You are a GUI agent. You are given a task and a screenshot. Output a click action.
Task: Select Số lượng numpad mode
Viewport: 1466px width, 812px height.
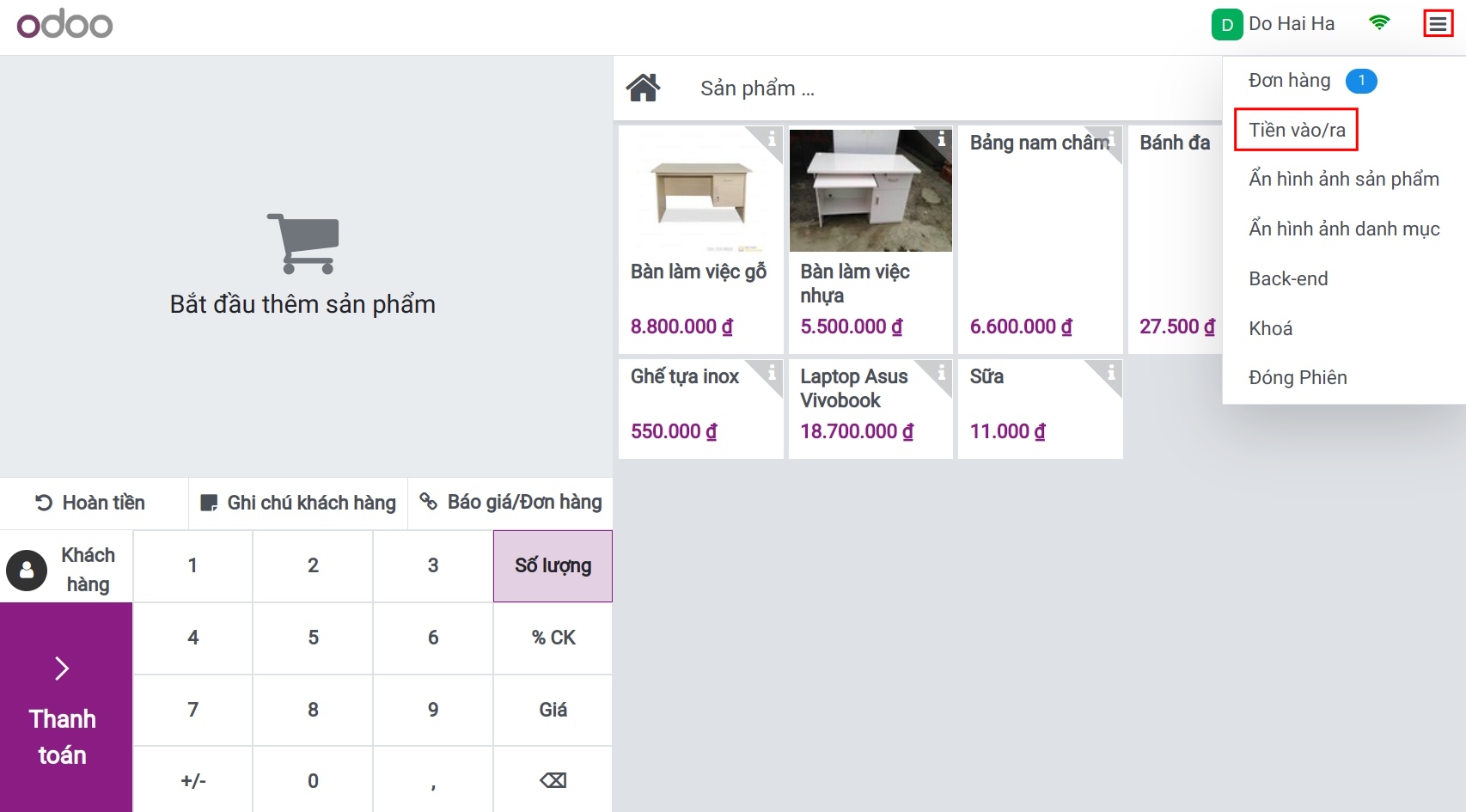click(553, 565)
